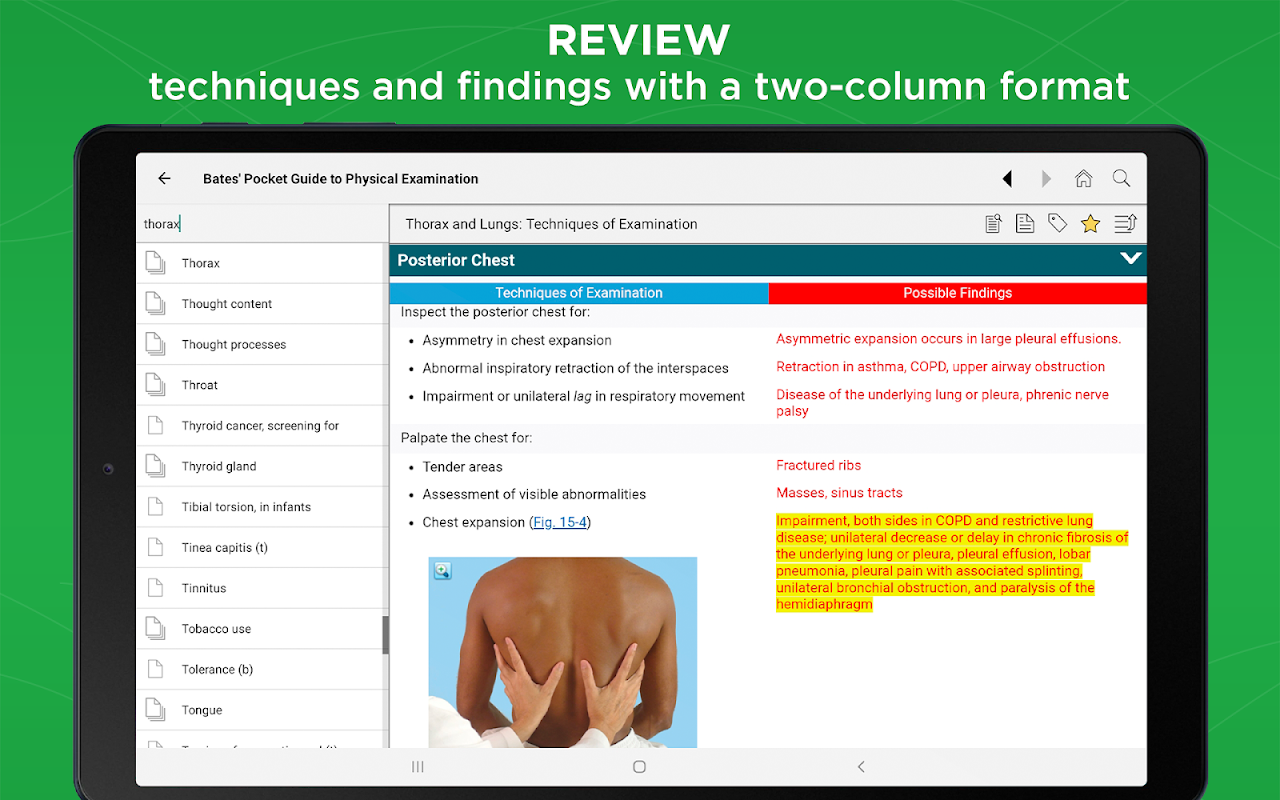This screenshot has width=1280, height=800.
Task: Select the Tolerance (b) entry
Action: coord(262,670)
